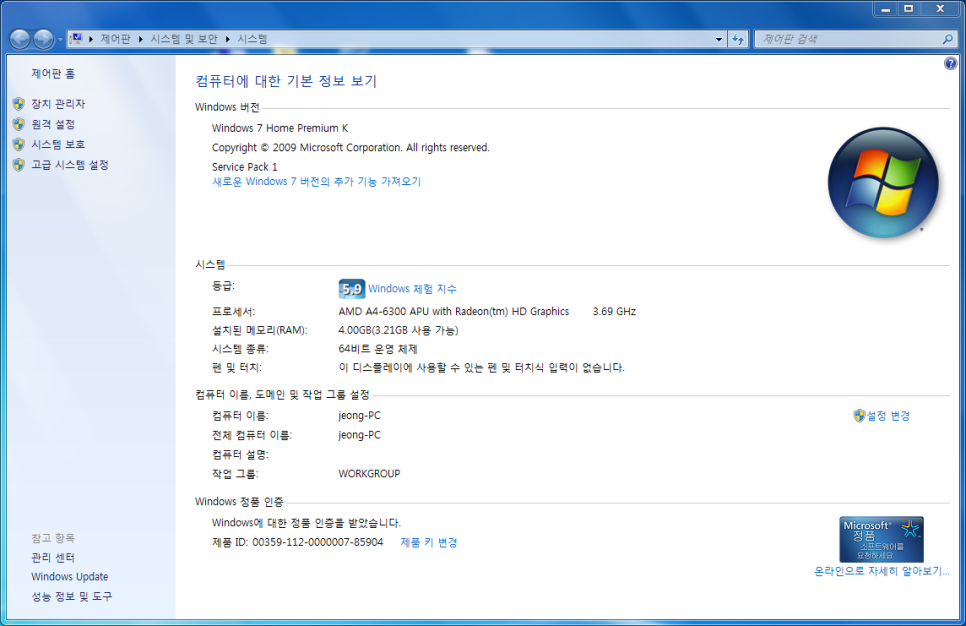Click the Back navigation arrow
Screen dimensions: 966x626
point(20,39)
